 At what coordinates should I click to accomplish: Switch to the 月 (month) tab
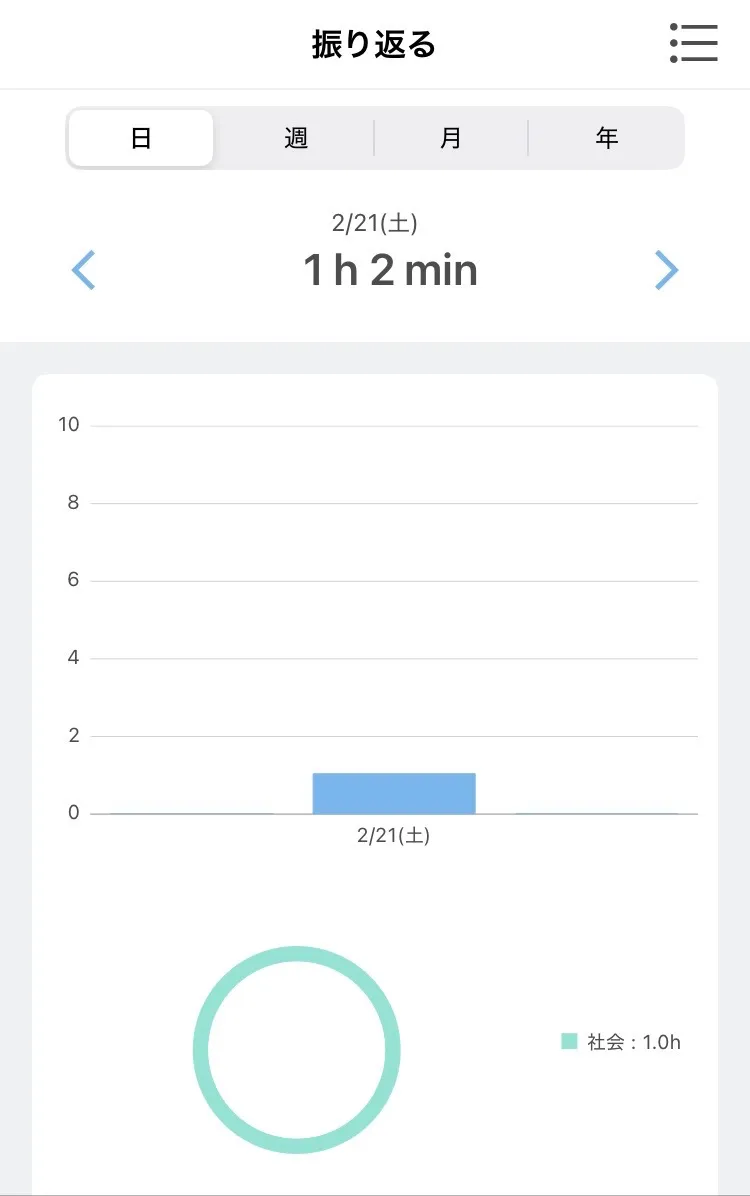(x=451, y=138)
